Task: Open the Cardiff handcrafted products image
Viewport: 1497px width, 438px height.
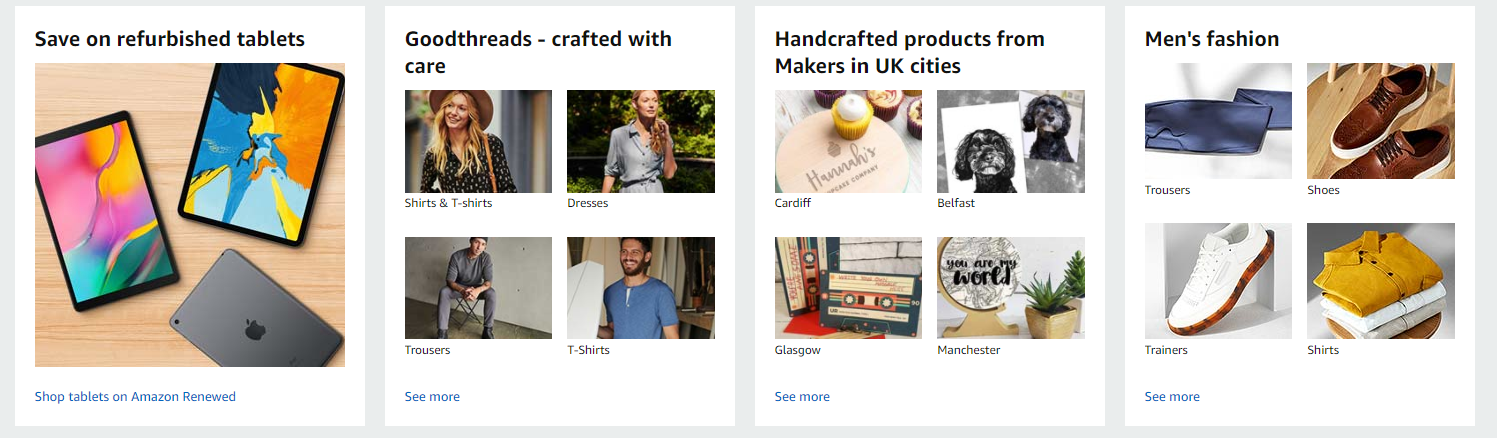Action: [848, 141]
